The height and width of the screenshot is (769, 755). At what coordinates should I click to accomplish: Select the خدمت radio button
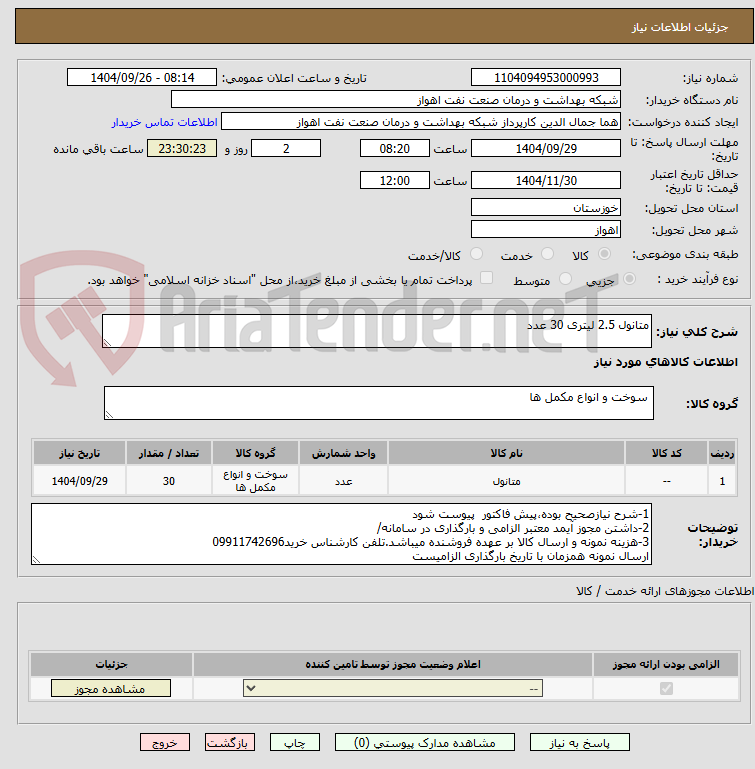tap(547, 254)
